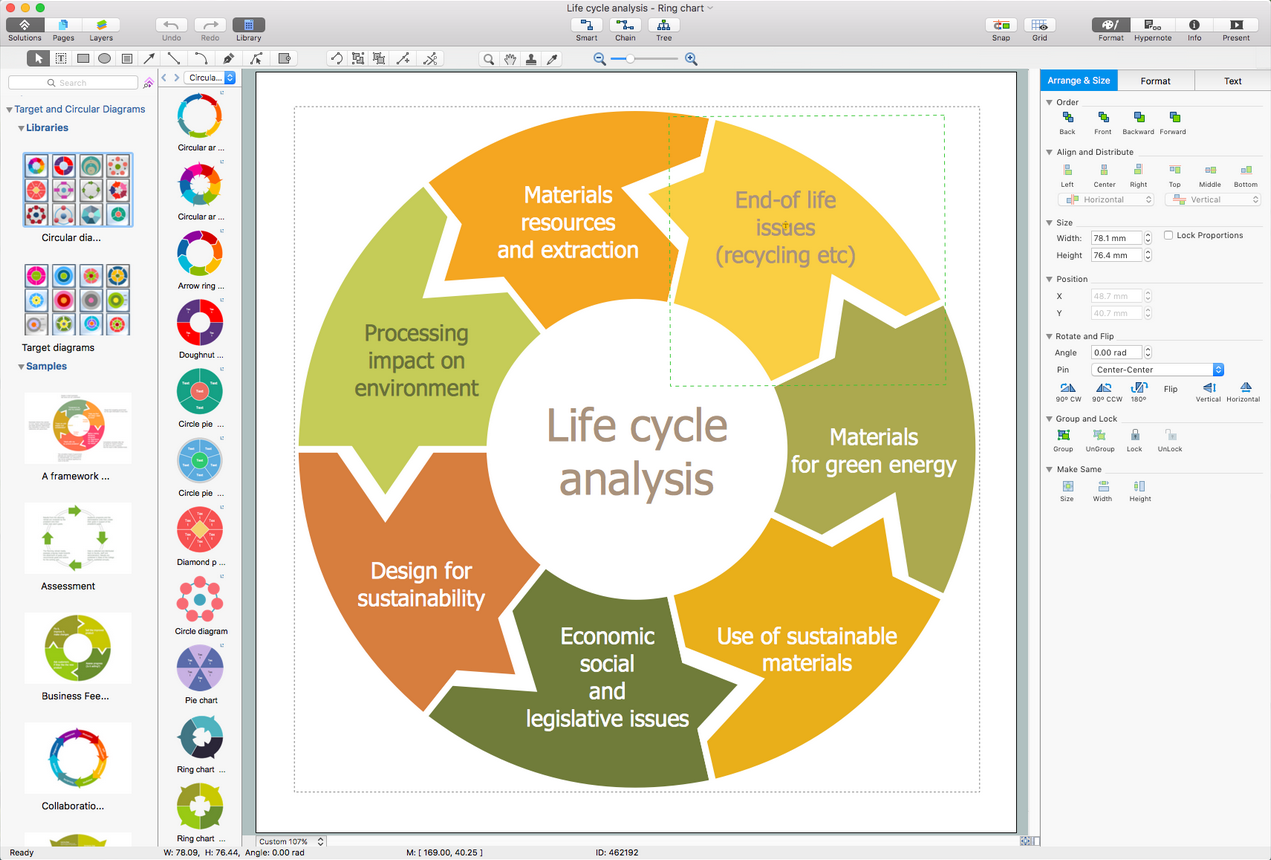Select the magnifier zoom tool
1271x860 pixels.
pyautogui.click(x=488, y=59)
